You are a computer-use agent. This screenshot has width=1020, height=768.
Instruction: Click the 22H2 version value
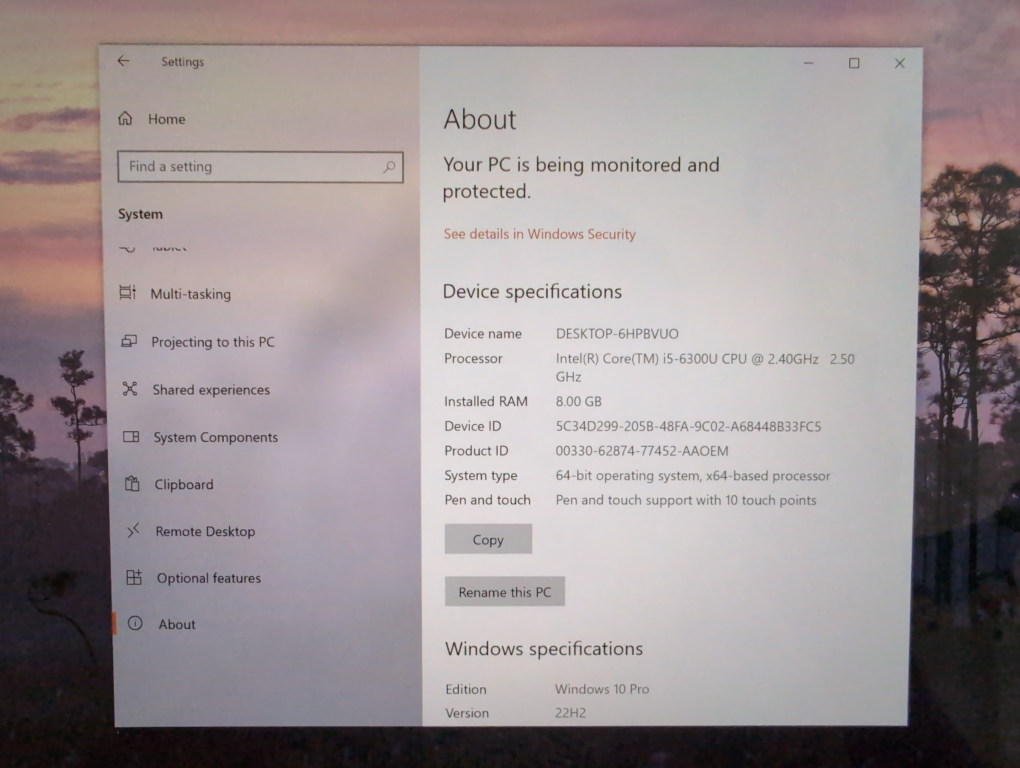570,713
